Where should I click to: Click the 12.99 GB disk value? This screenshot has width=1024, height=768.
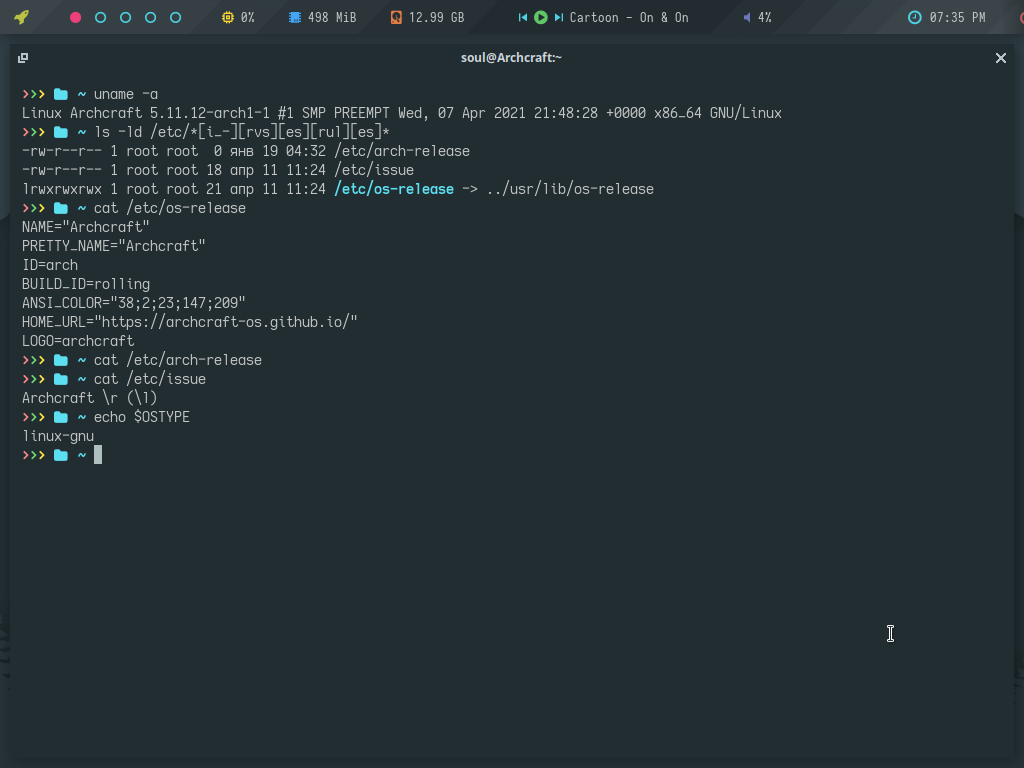436,18
